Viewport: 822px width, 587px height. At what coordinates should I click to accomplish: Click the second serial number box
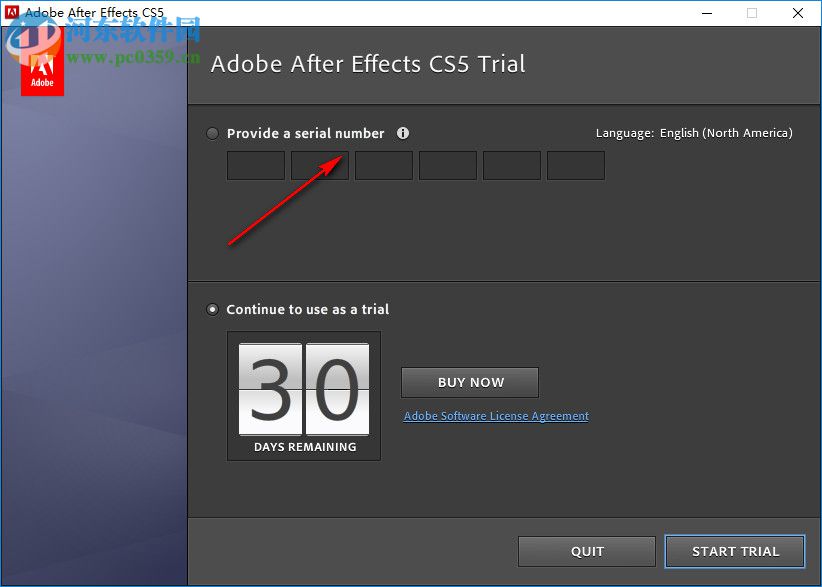coord(319,165)
